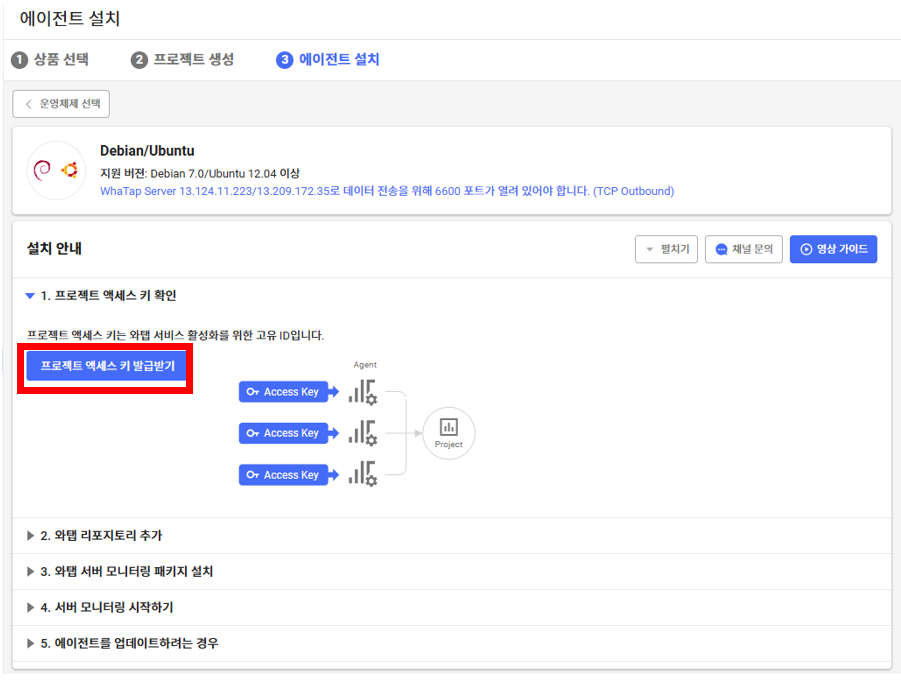Click the 프로젝트 액세스 키는 description sentence

[175, 335]
